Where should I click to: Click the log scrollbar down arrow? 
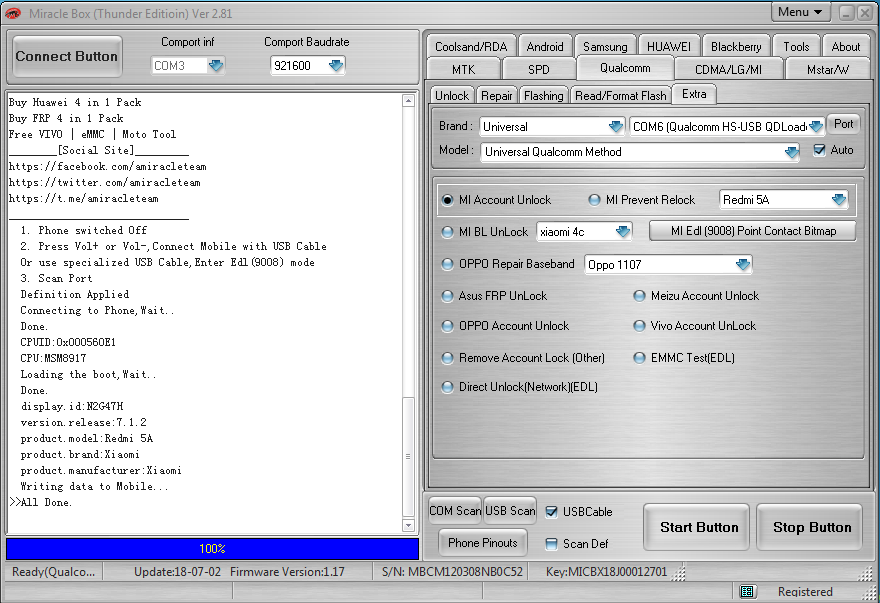tap(408, 526)
